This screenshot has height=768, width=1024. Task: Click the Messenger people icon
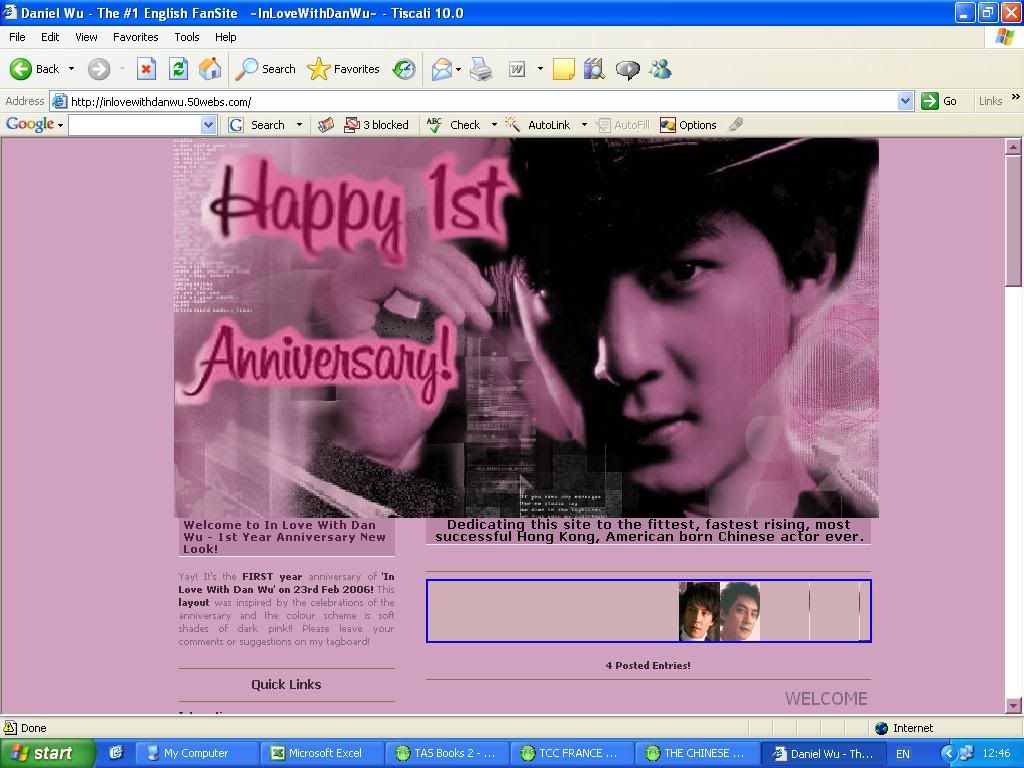660,69
